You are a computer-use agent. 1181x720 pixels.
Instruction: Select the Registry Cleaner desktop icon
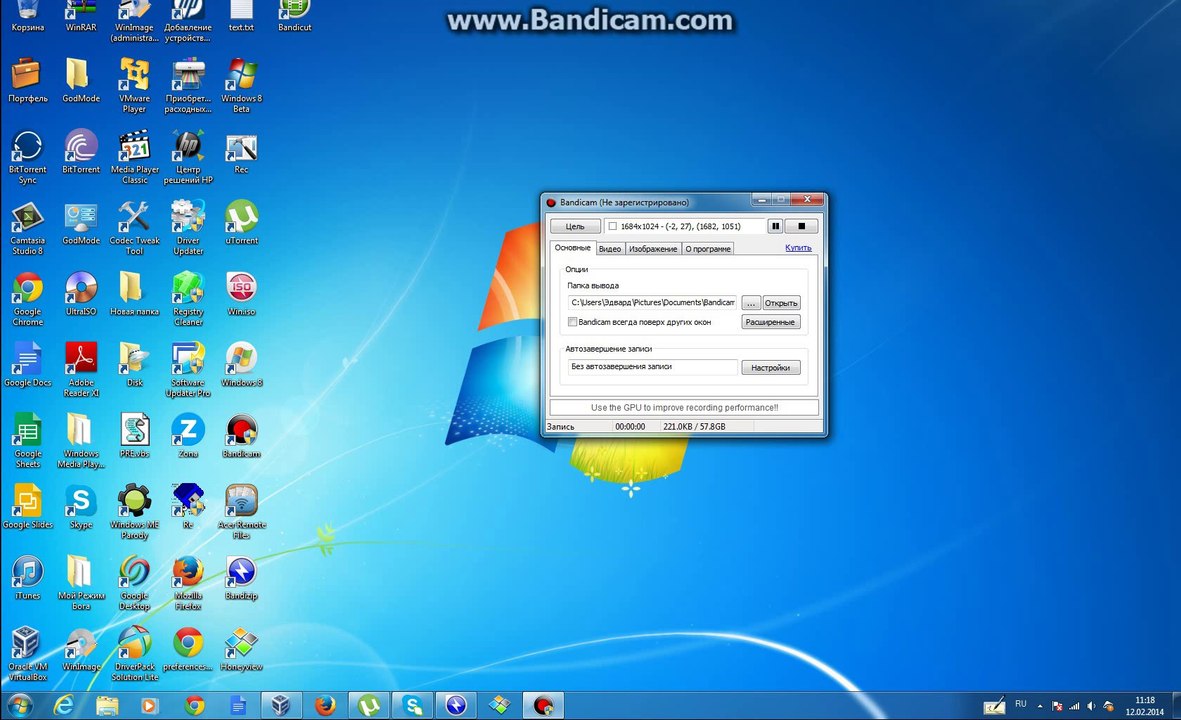click(188, 298)
